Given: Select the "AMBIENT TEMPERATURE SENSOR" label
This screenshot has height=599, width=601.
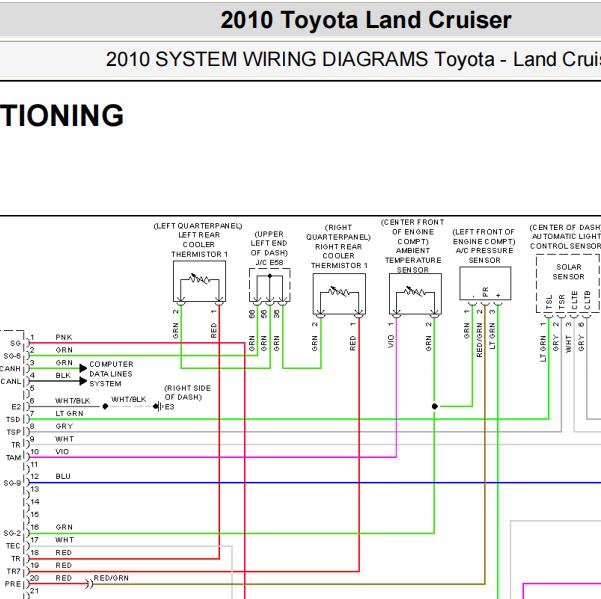Looking at the screenshot, I should point(413,260).
